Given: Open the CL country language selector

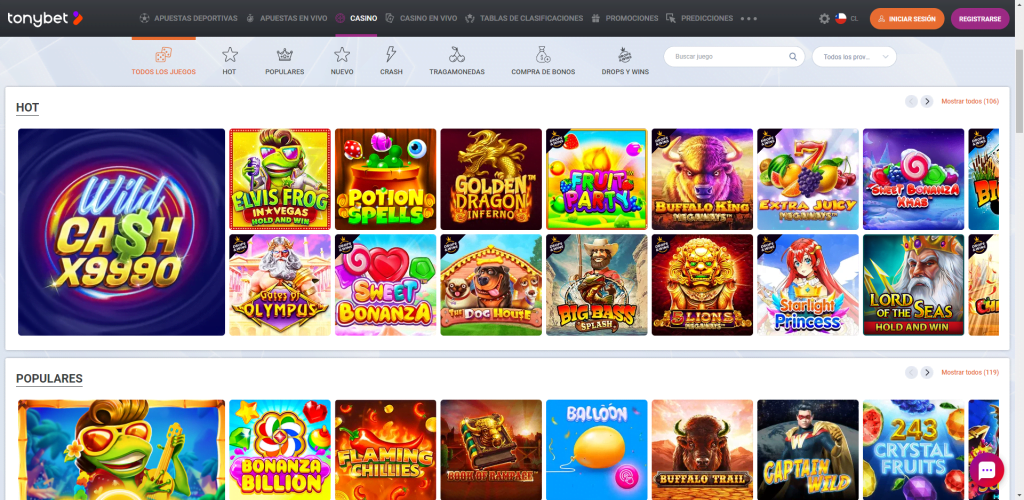Looking at the screenshot, I should click(x=847, y=19).
